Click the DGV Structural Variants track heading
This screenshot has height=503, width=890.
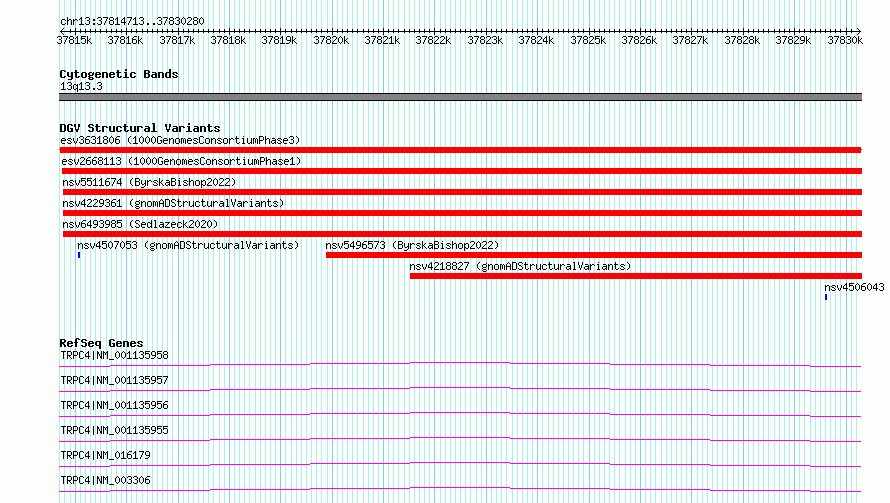140,128
